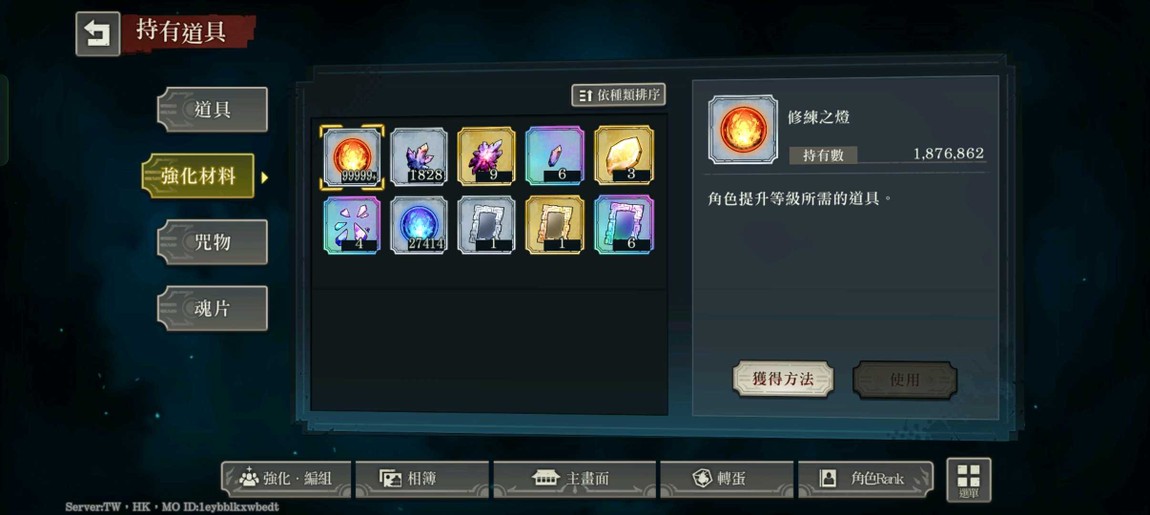Open the 依種類排序 sort option
Viewport: 1150px width, 515px height.
coord(618,95)
